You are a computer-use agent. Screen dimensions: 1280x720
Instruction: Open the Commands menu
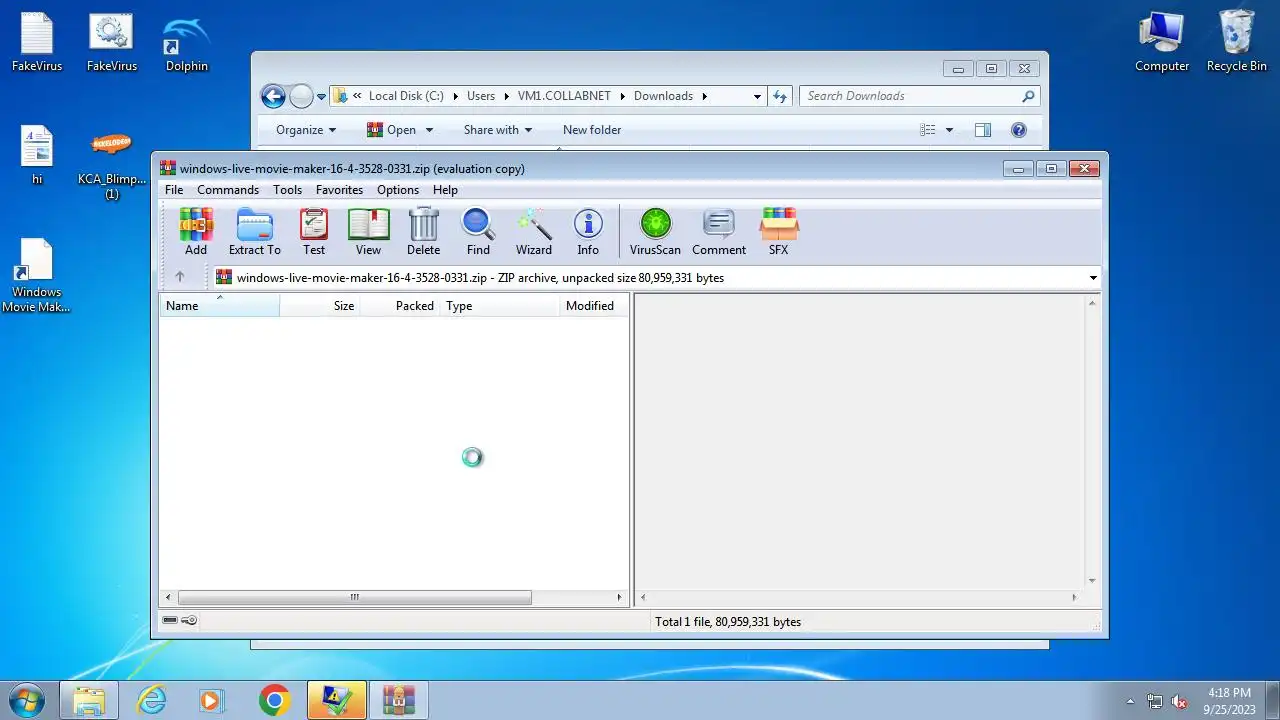pyautogui.click(x=228, y=190)
